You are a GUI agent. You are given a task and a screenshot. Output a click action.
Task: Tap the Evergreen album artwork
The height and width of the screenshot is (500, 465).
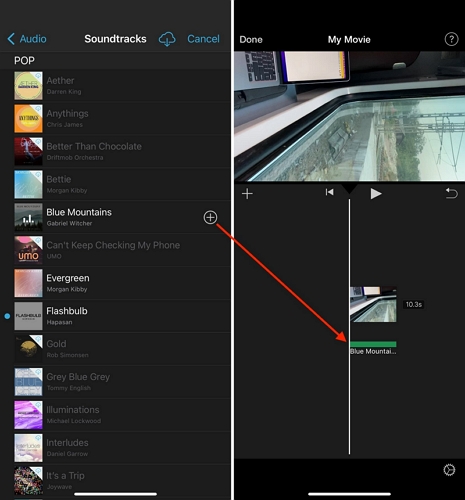click(28, 283)
